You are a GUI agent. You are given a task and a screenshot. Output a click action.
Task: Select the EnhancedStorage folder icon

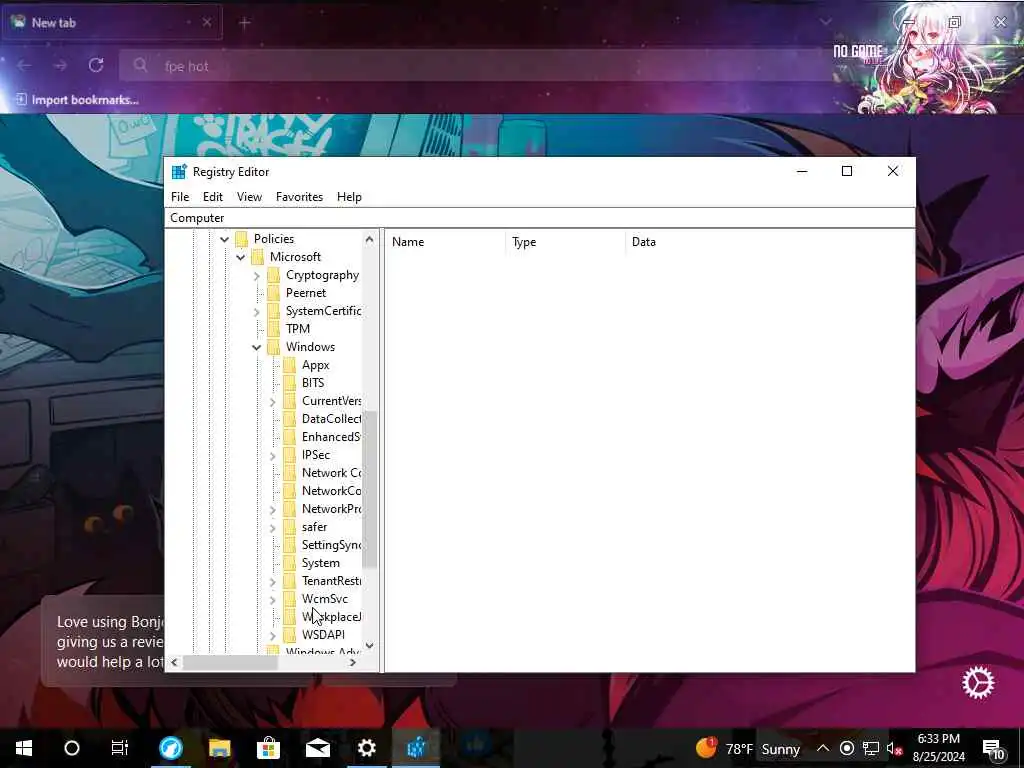(290, 437)
